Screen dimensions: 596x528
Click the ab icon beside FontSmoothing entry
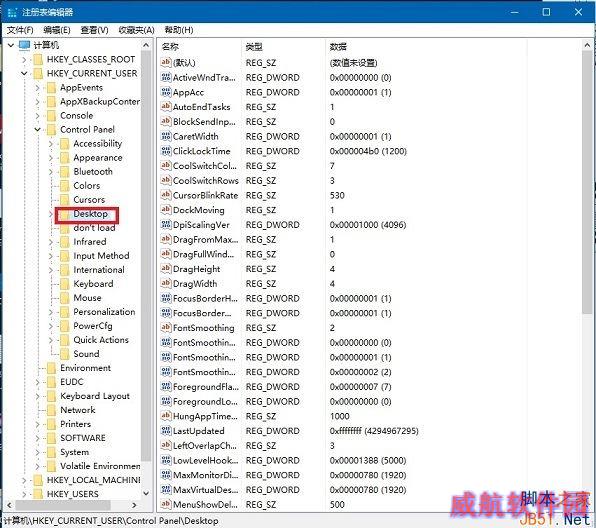click(166, 328)
